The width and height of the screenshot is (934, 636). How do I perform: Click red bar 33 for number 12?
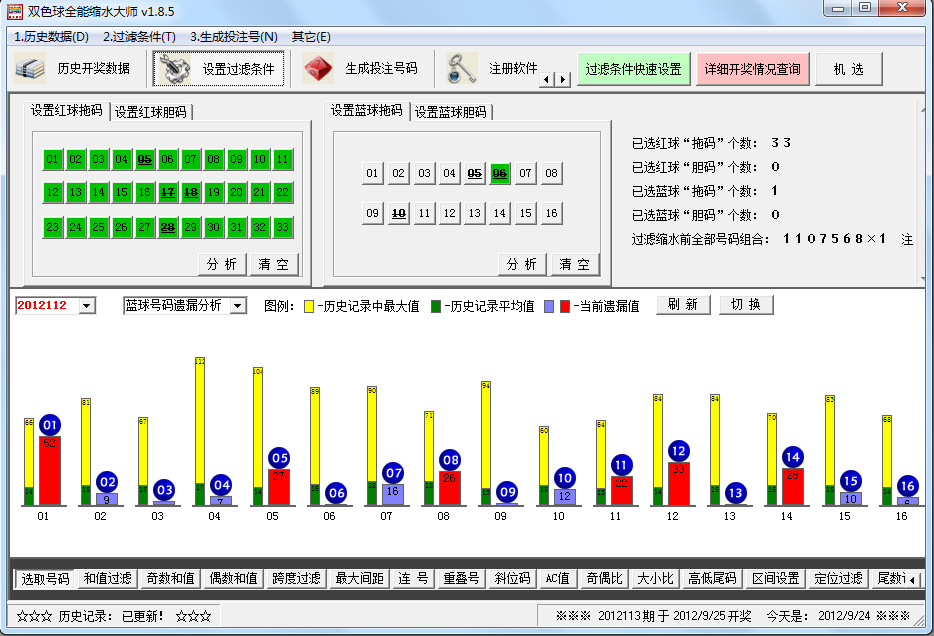point(678,484)
